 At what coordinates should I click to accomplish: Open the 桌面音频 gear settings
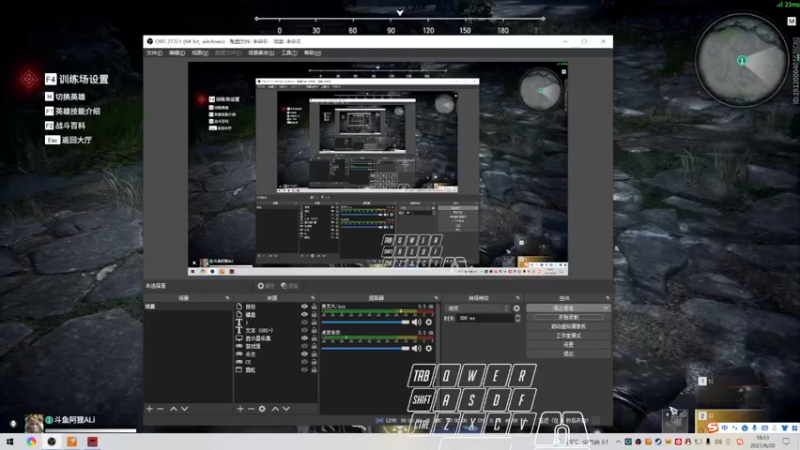pyautogui.click(x=429, y=348)
